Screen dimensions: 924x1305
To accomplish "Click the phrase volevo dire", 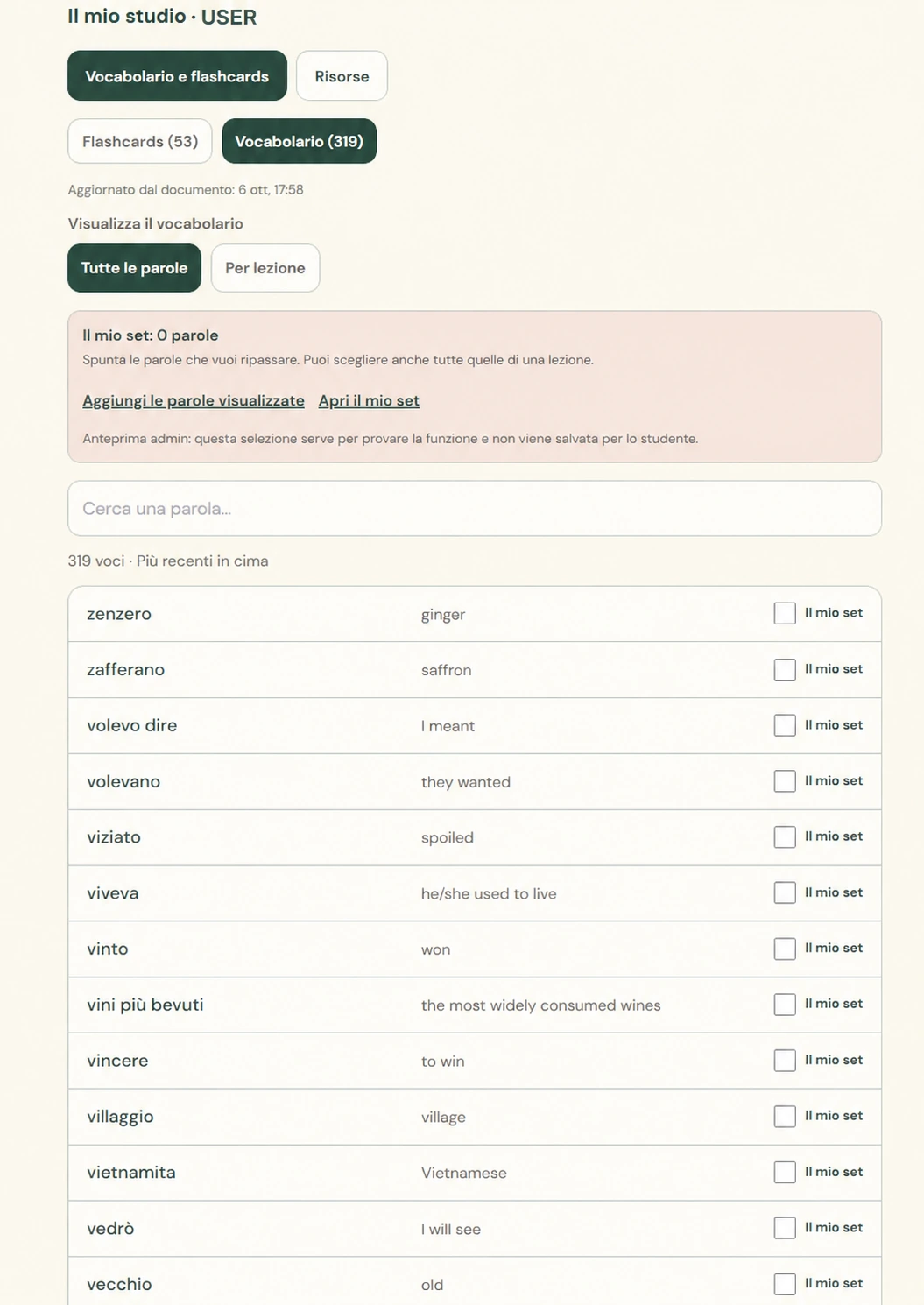I will (131, 725).
